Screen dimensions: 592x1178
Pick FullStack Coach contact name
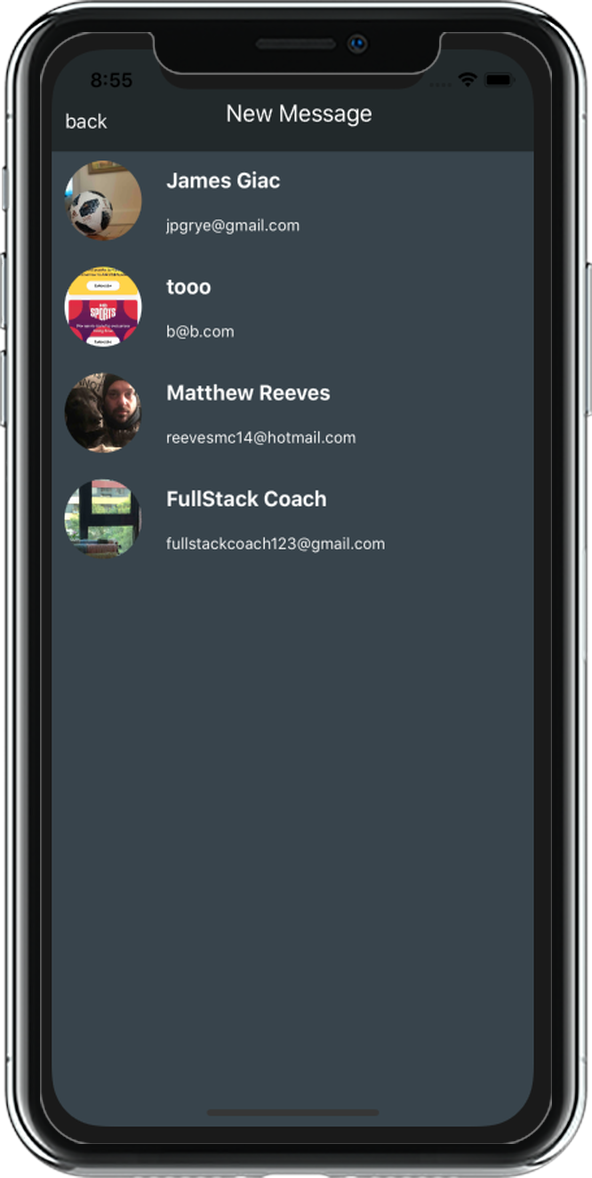click(x=246, y=499)
